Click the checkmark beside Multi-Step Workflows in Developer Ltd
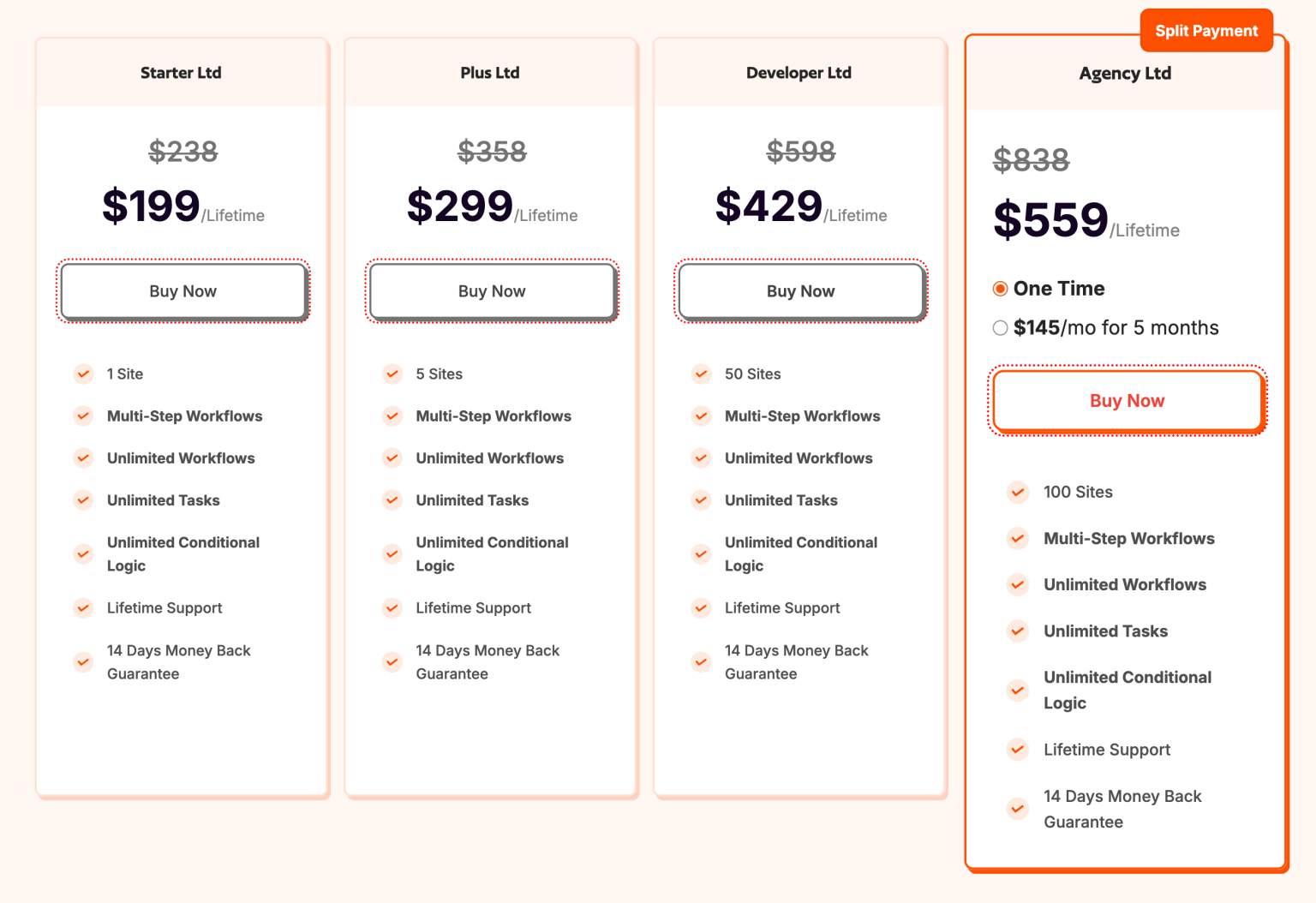The height and width of the screenshot is (903, 1316). (x=701, y=416)
